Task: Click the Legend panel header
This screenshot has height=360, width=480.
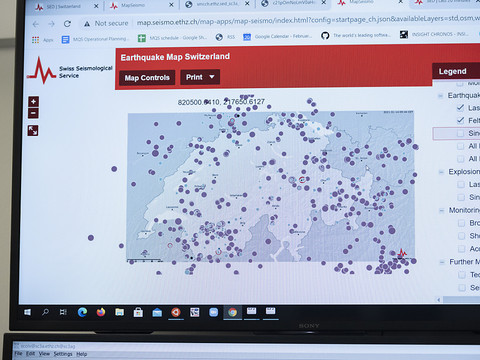Action: 456,71
